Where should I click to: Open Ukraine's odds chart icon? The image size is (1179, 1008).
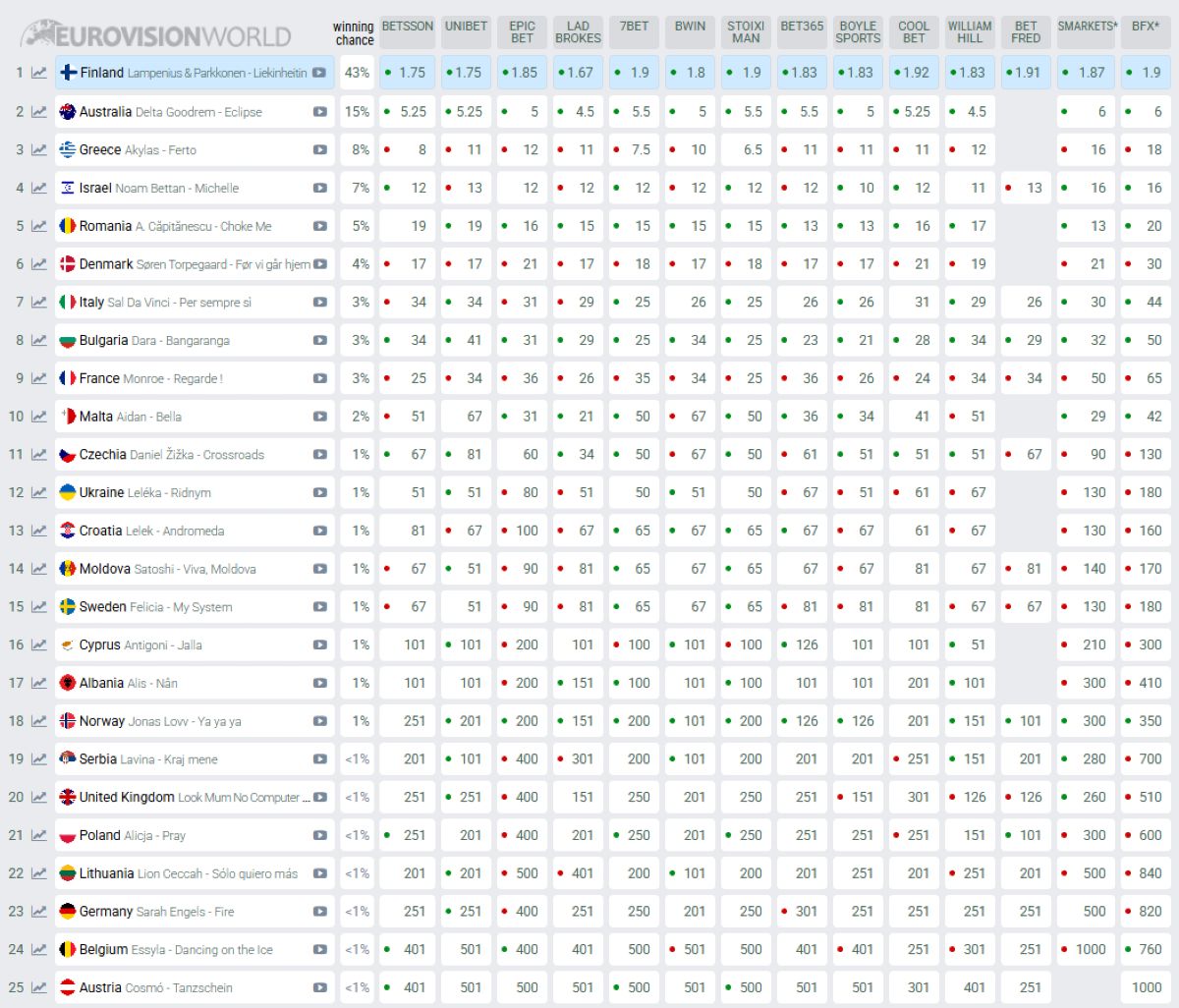(x=38, y=493)
